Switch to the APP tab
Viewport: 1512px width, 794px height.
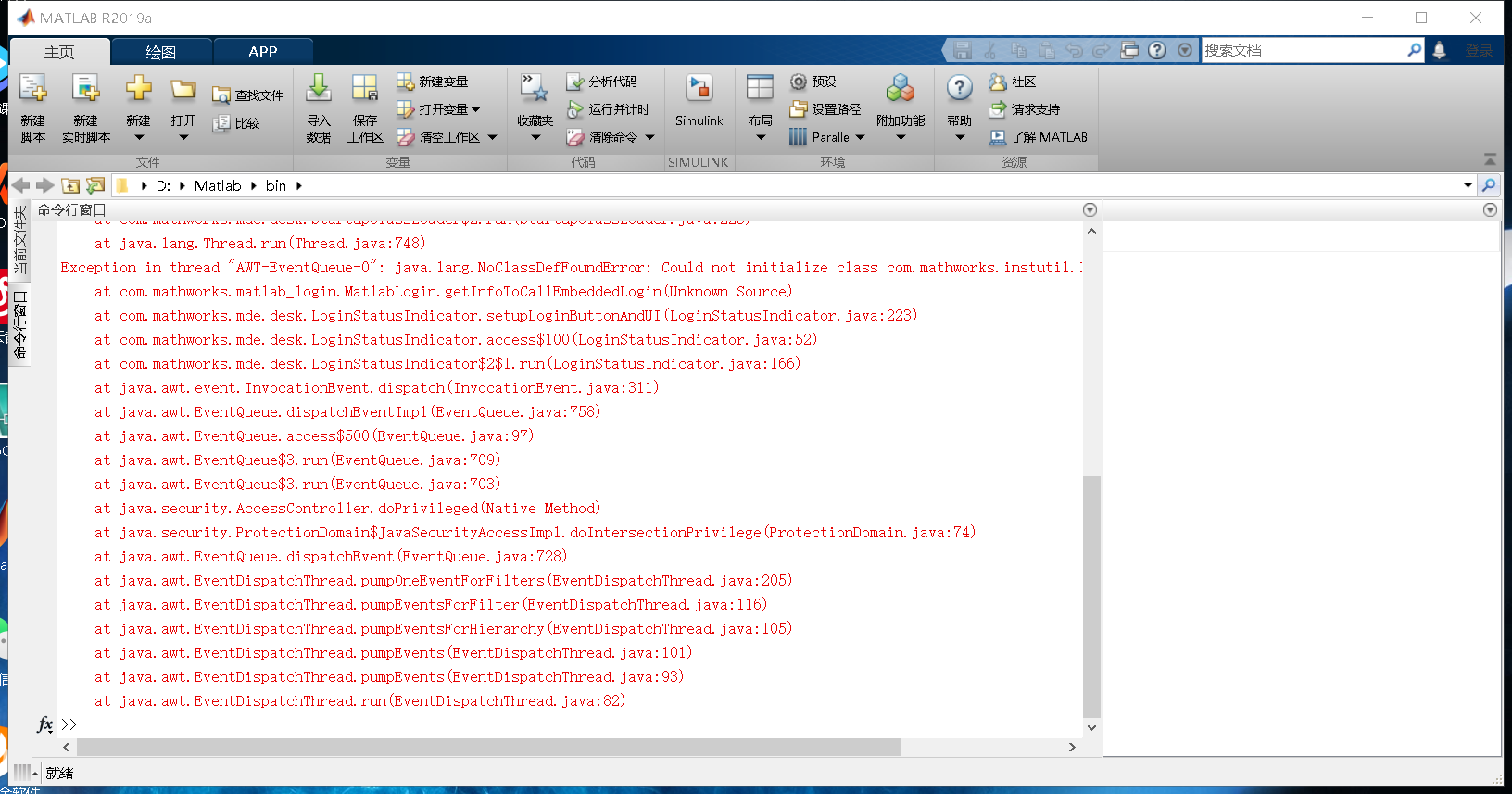[262, 52]
